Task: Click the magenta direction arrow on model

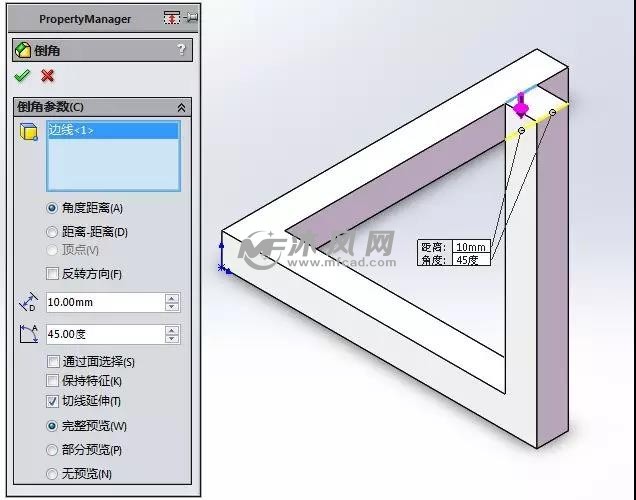Action: (x=520, y=106)
